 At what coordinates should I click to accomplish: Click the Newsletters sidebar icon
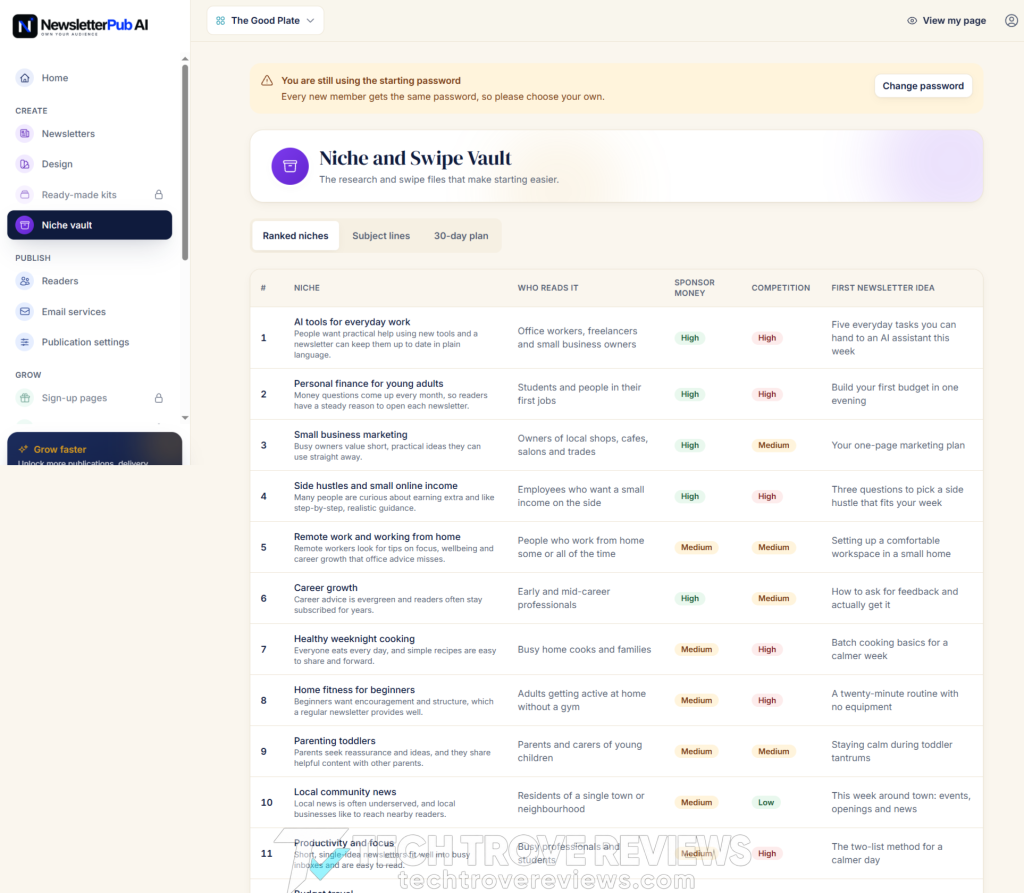(x=25, y=133)
